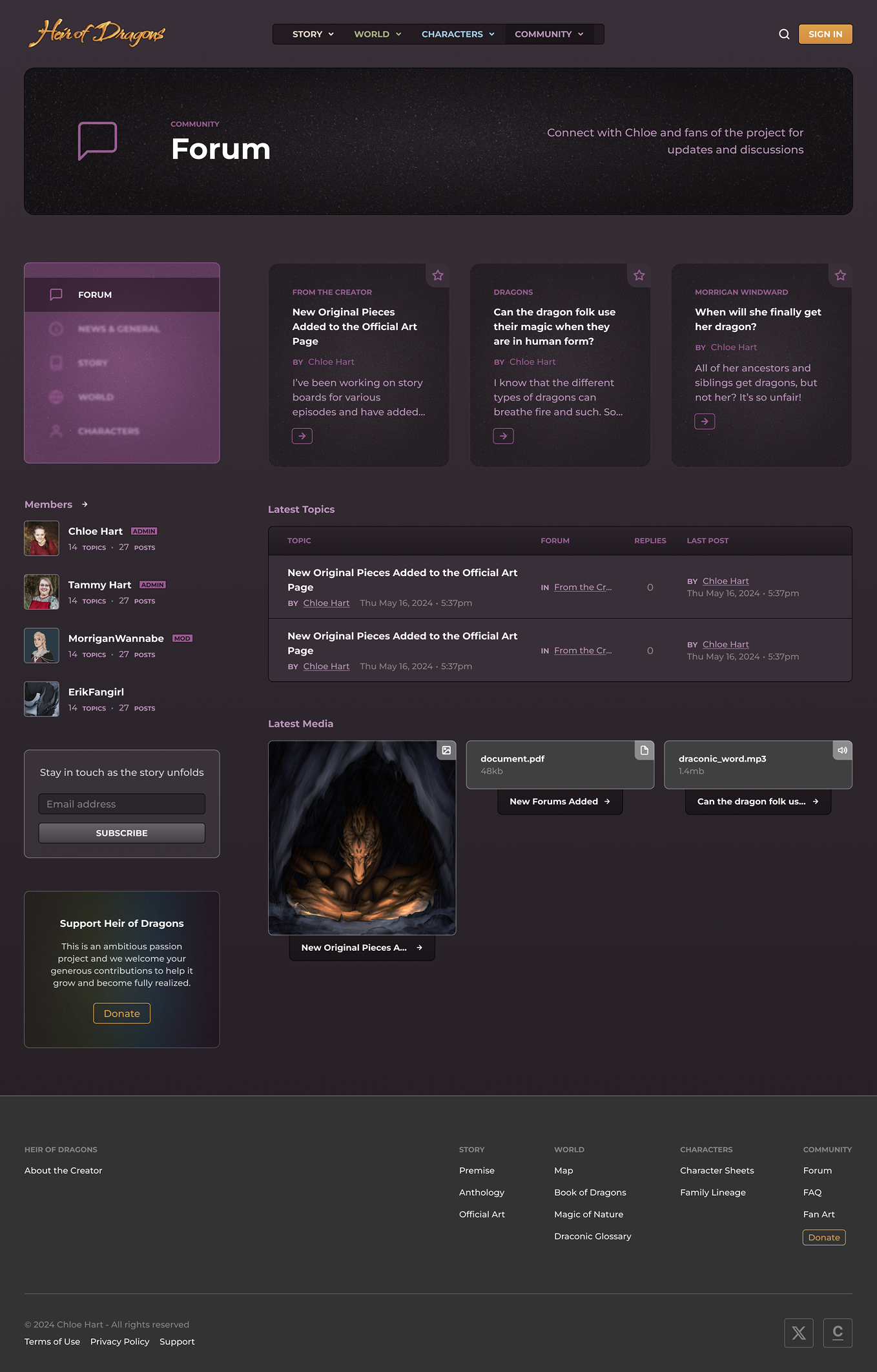Viewport: 877px width, 1372px height.
Task: Click the file icon on document.pdf
Action: click(644, 750)
